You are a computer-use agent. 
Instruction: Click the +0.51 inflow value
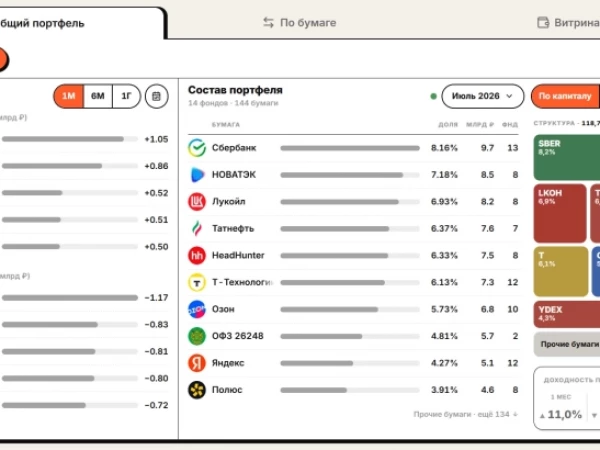click(x=156, y=220)
